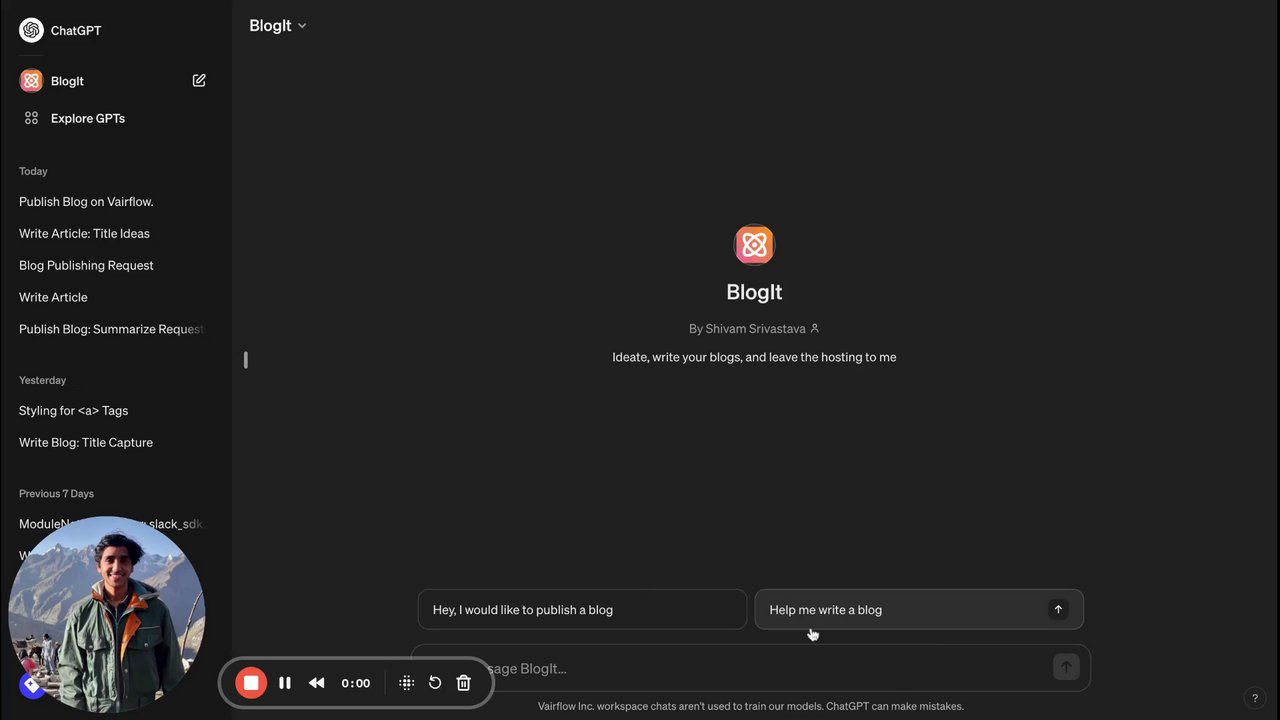1280x720 pixels.
Task: Collapse the sidebar using the handle
Action: (x=245, y=359)
